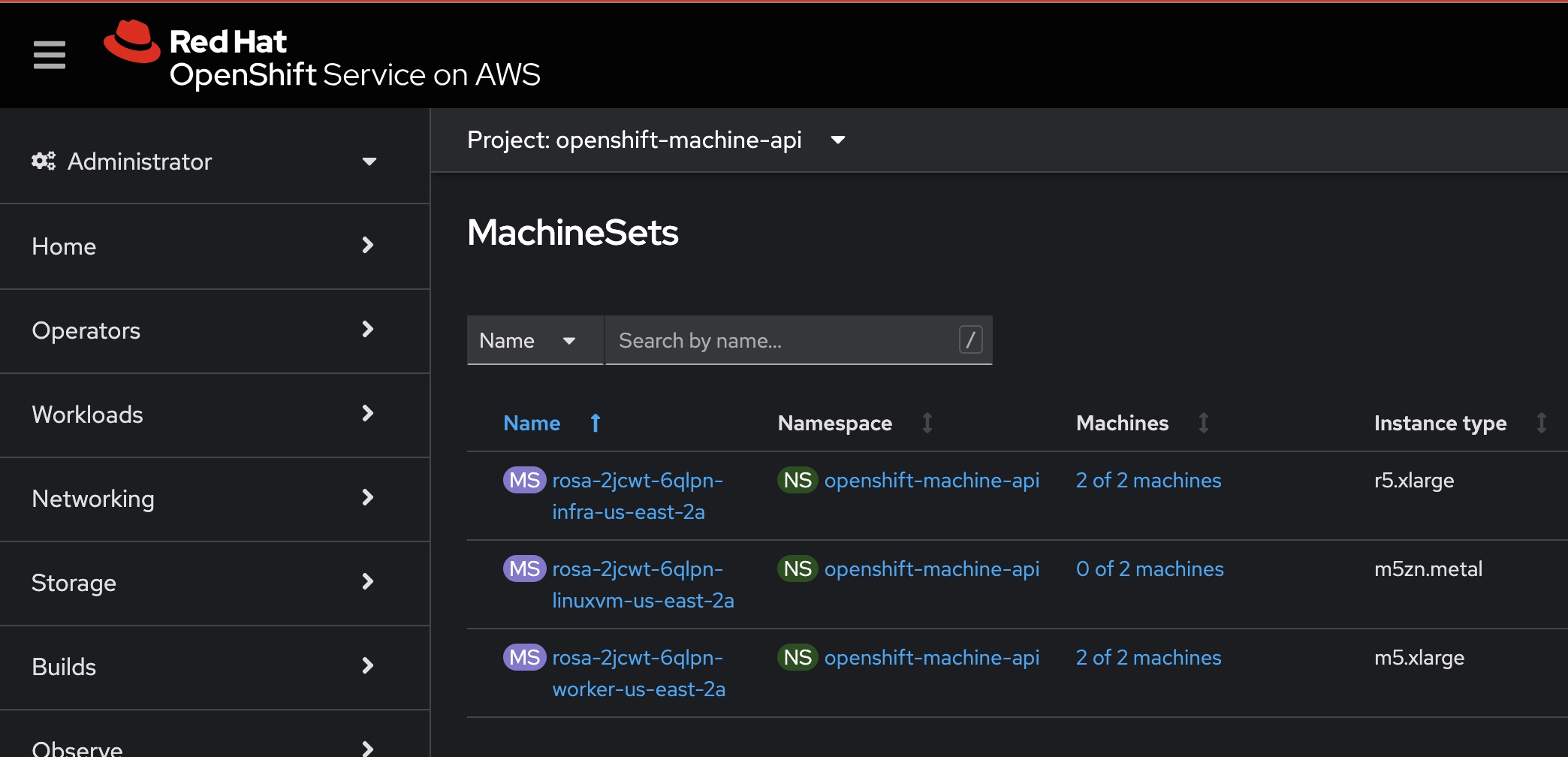Click the NS badge on the linuxvm row
This screenshot has width=1568, height=757.
(x=798, y=569)
